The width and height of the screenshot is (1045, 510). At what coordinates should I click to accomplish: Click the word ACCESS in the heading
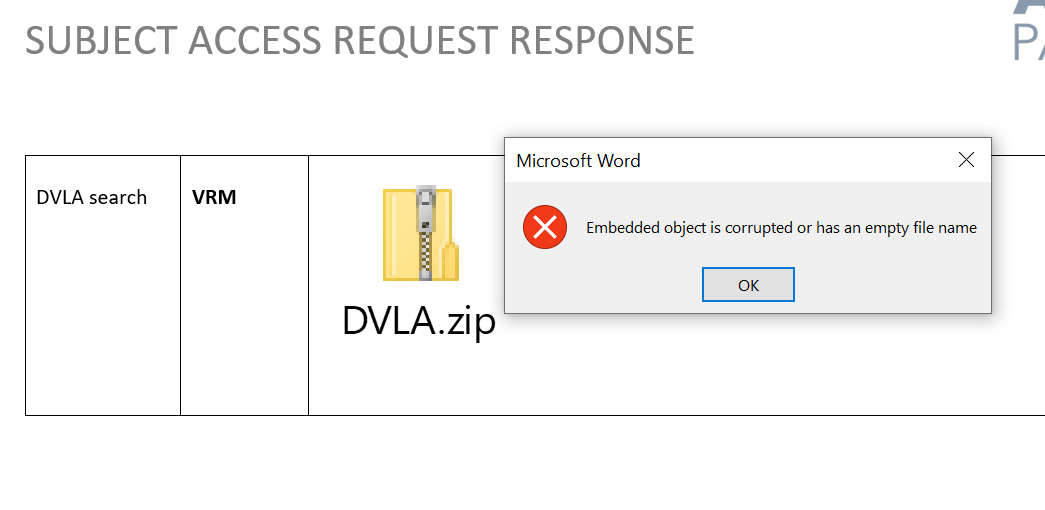tap(255, 40)
